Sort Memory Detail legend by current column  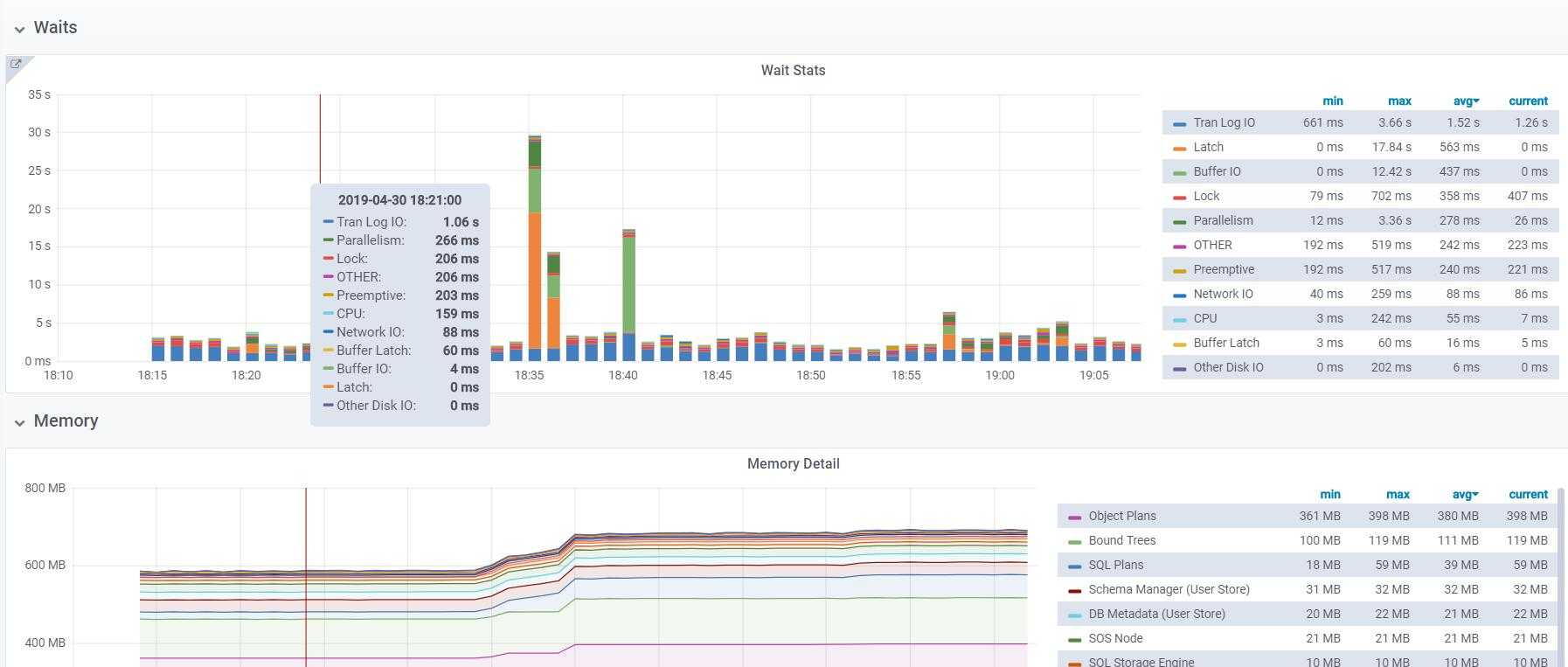pos(1528,495)
